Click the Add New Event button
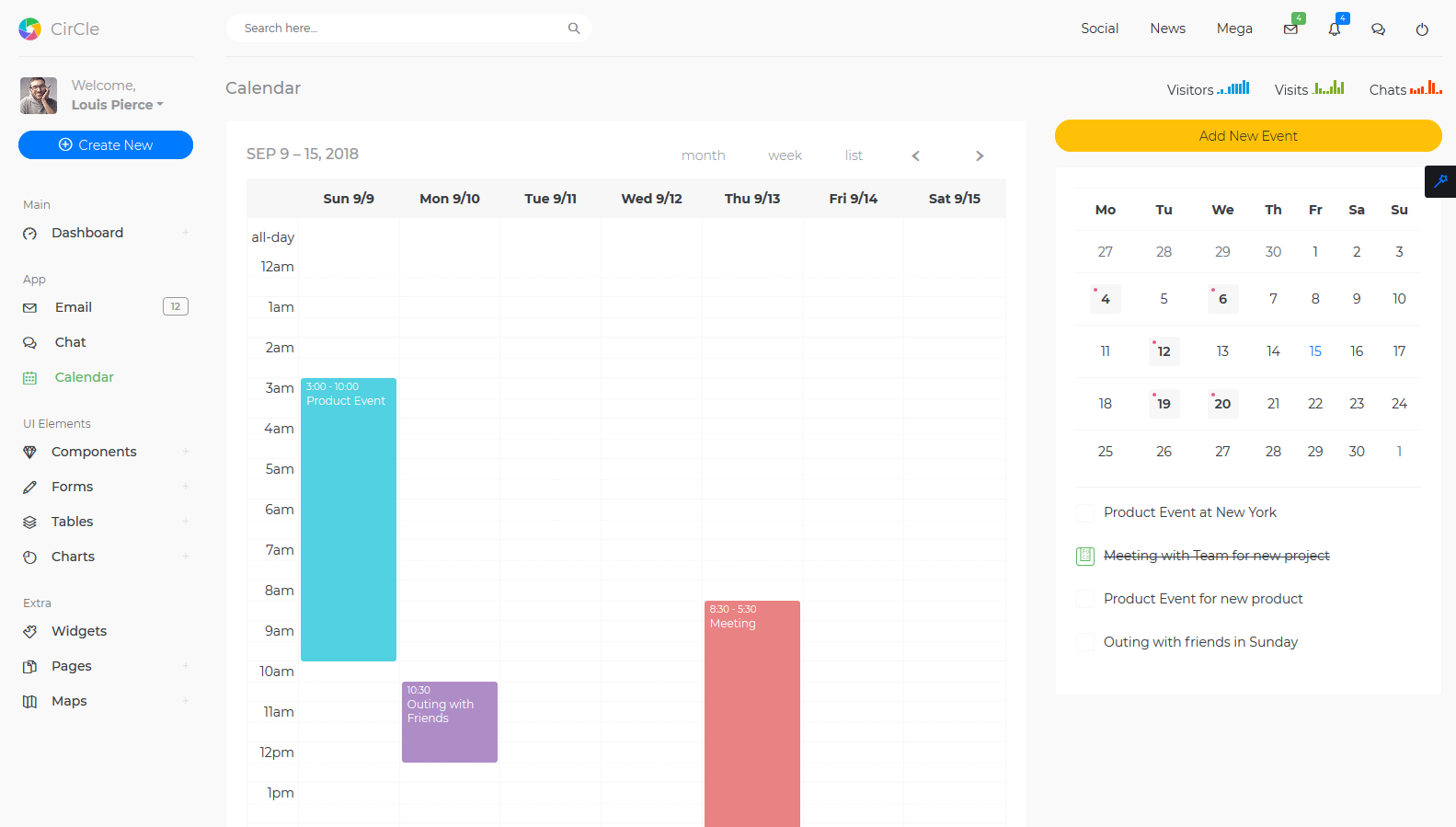This screenshot has height=827, width=1456. pyautogui.click(x=1247, y=136)
